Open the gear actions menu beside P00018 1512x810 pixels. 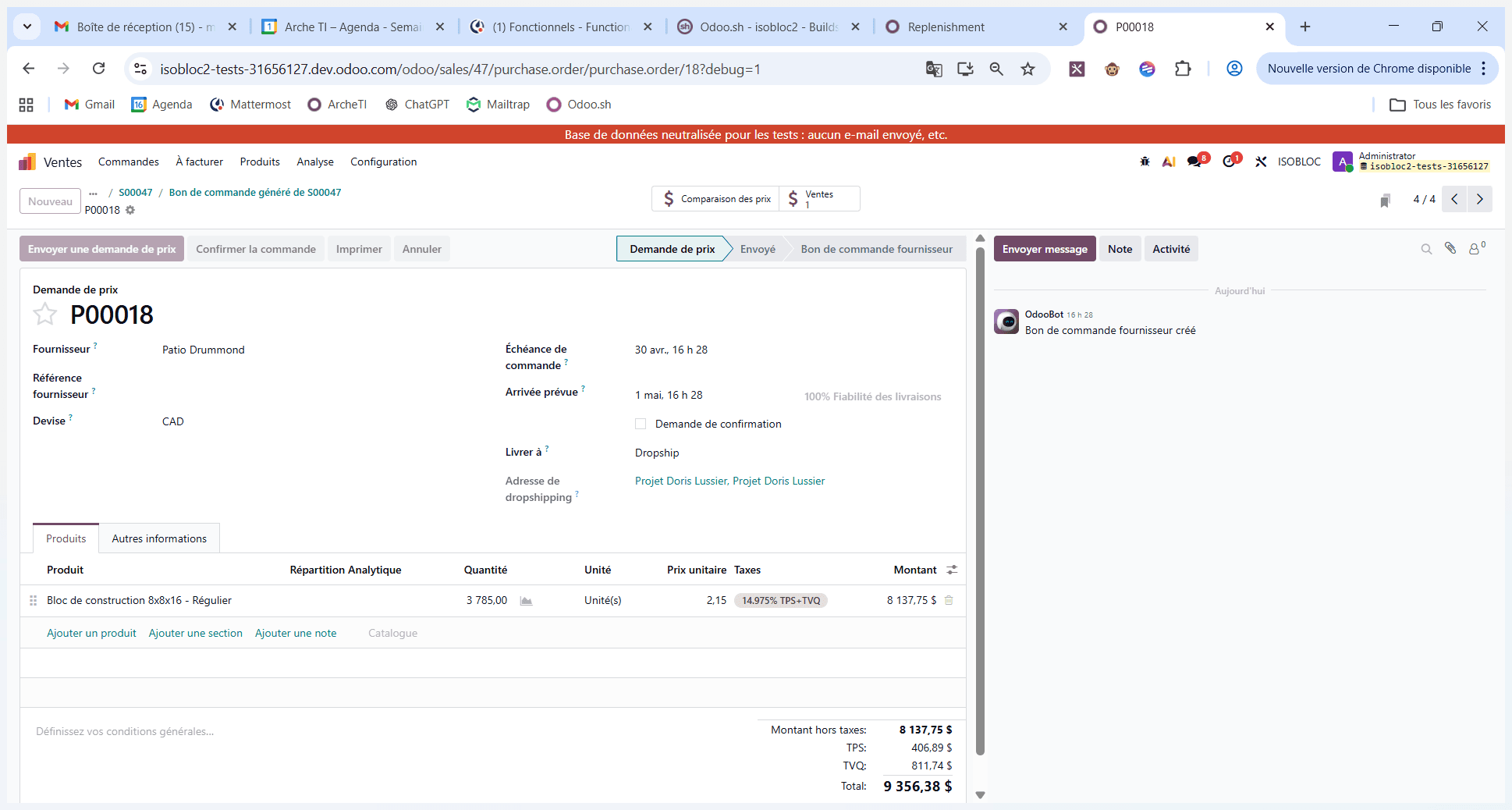pos(130,210)
